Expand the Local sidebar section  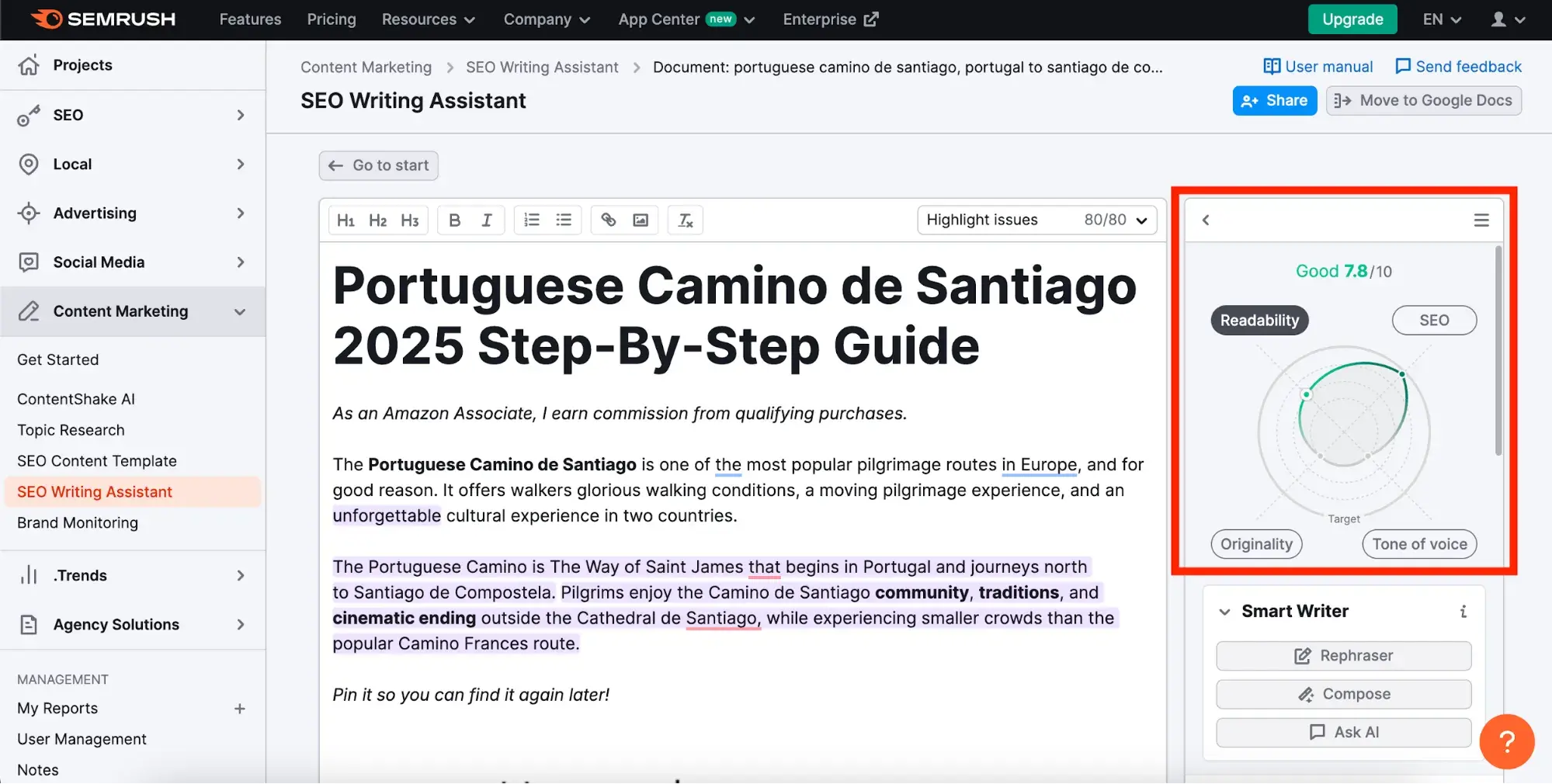[x=241, y=165]
